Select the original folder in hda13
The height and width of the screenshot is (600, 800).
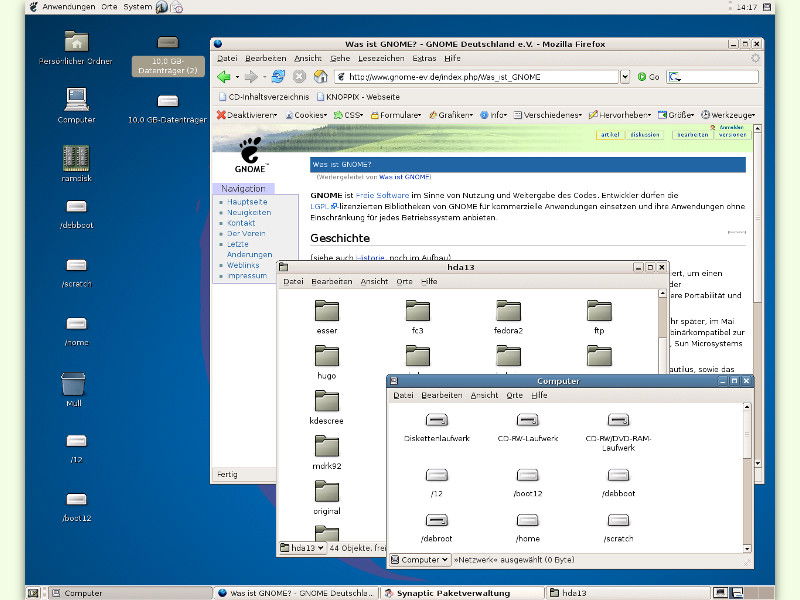coord(327,497)
